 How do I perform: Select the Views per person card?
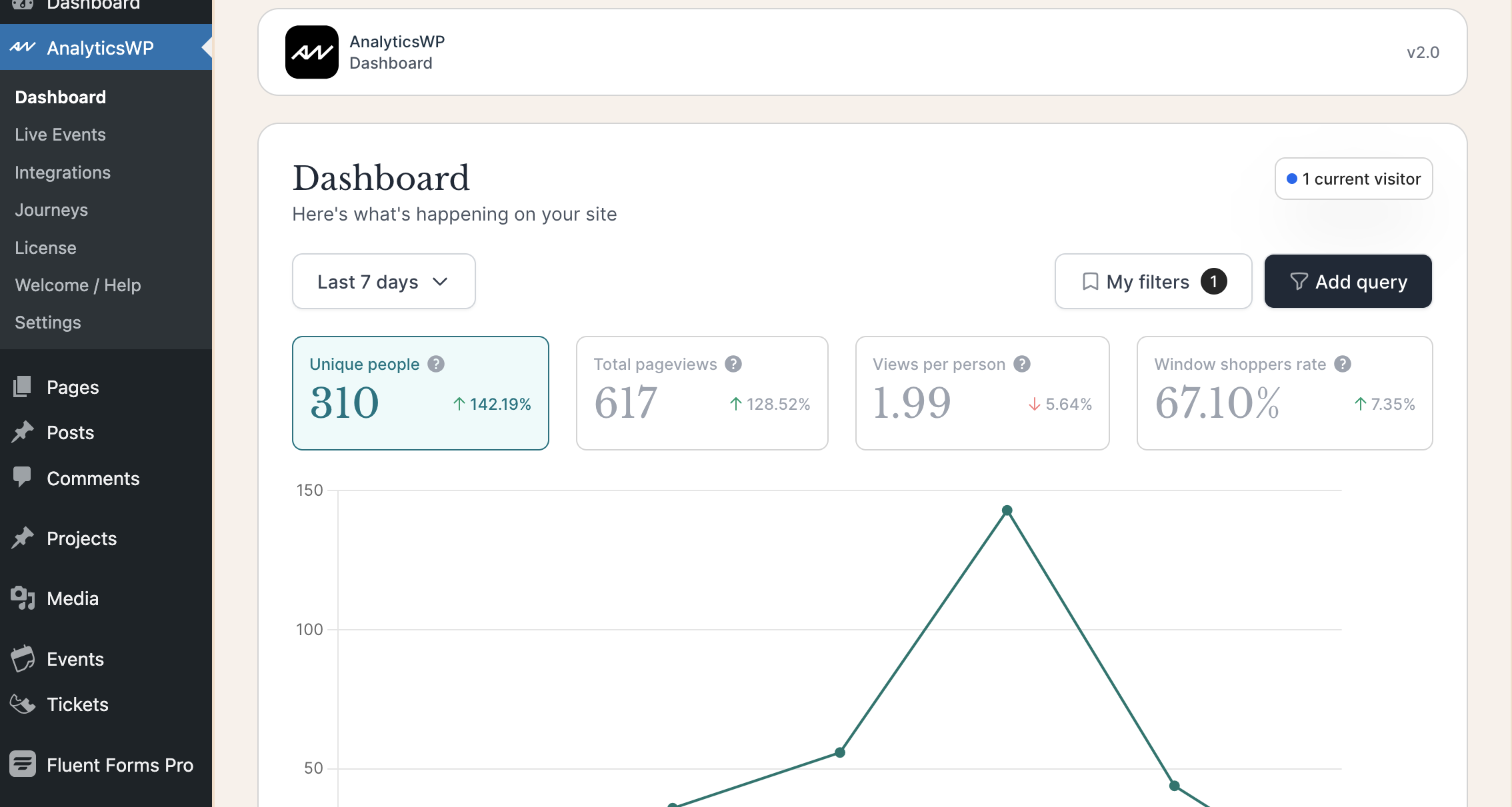click(x=981, y=393)
